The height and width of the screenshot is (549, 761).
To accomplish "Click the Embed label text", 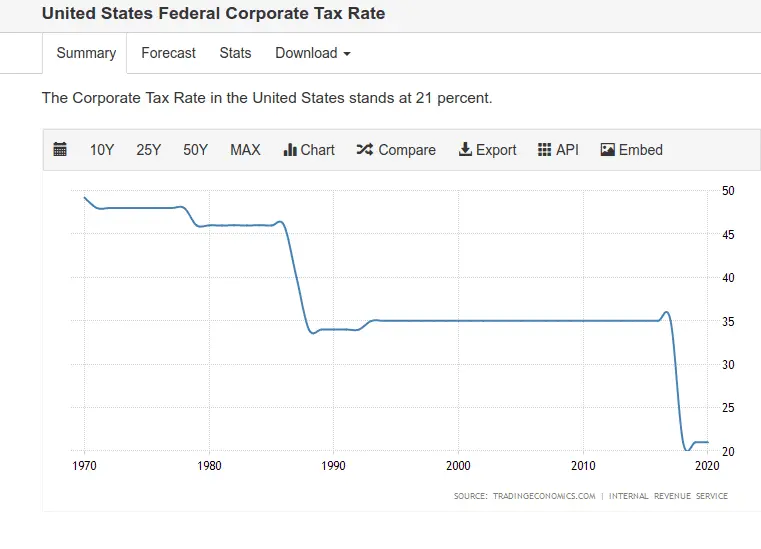I will [641, 150].
